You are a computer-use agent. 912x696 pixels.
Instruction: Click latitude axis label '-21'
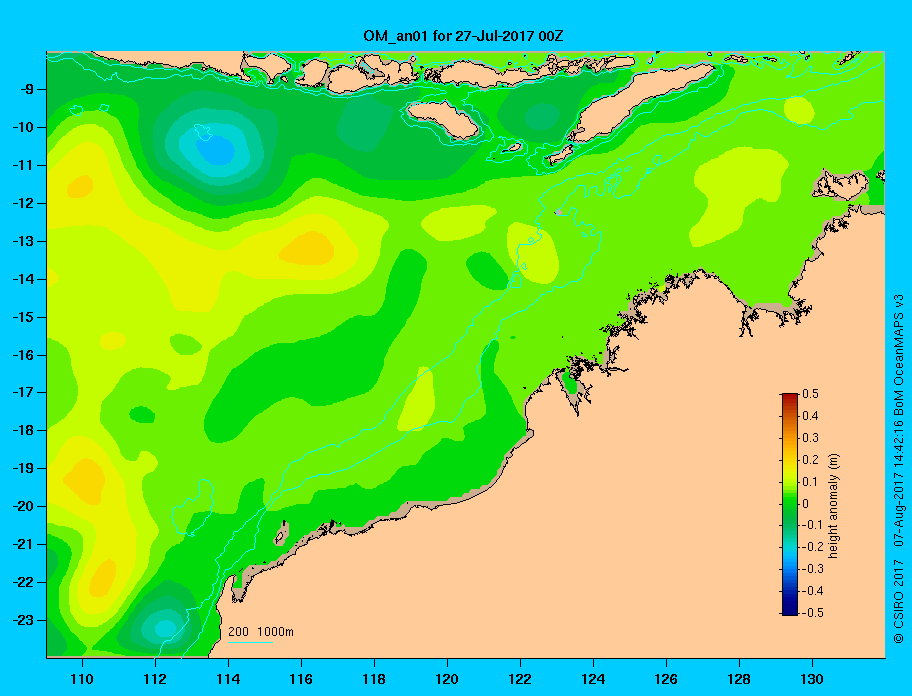coord(23,544)
